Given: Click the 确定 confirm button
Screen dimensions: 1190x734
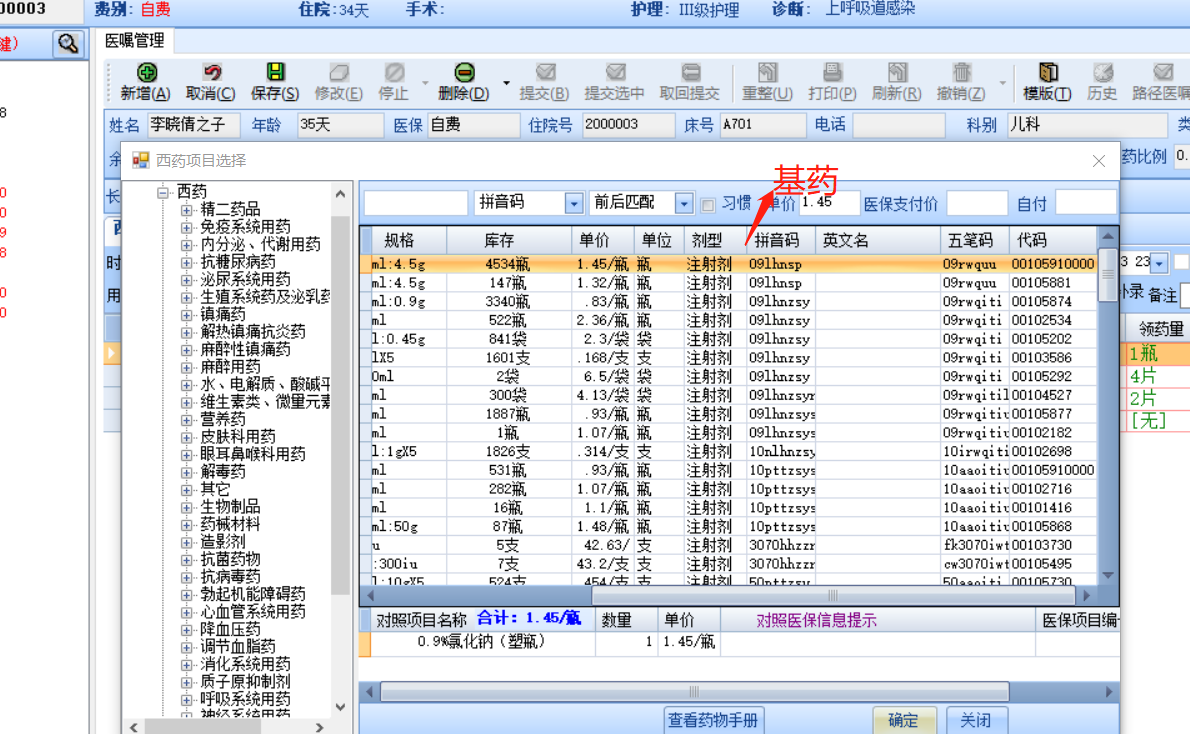Looking at the screenshot, I should [x=902, y=720].
